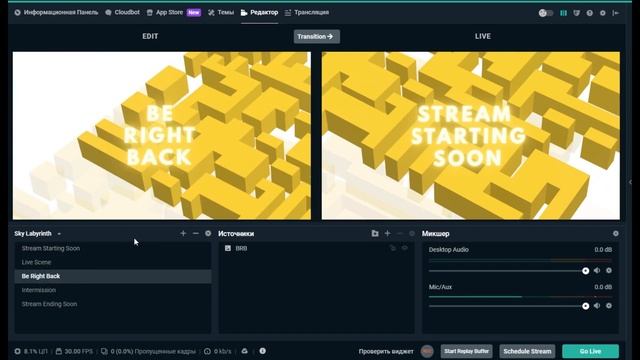Click Проверить виджет

pyautogui.click(x=386, y=351)
